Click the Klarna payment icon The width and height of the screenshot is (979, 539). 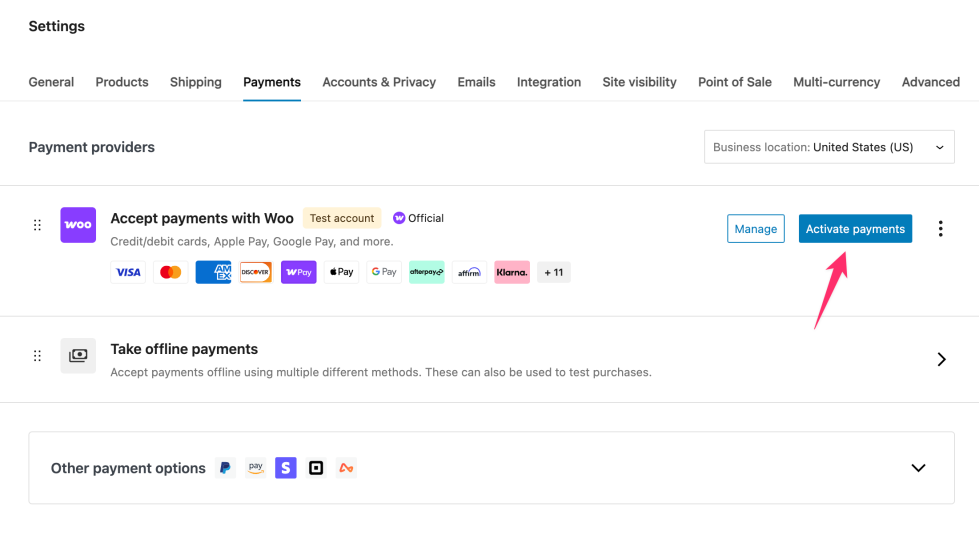(512, 272)
